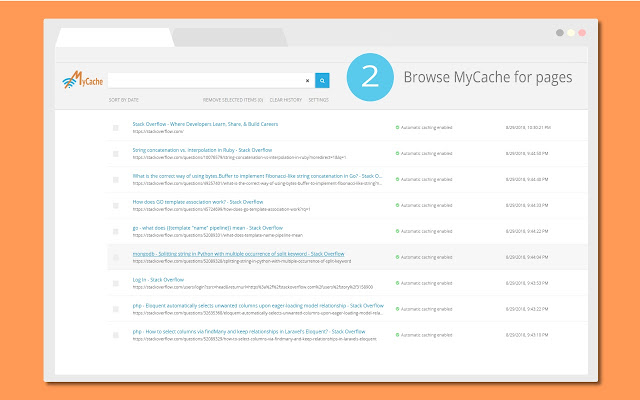Switch to the inactive grey browser tab
The height and width of the screenshot is (400, 640).
(230, 37)
